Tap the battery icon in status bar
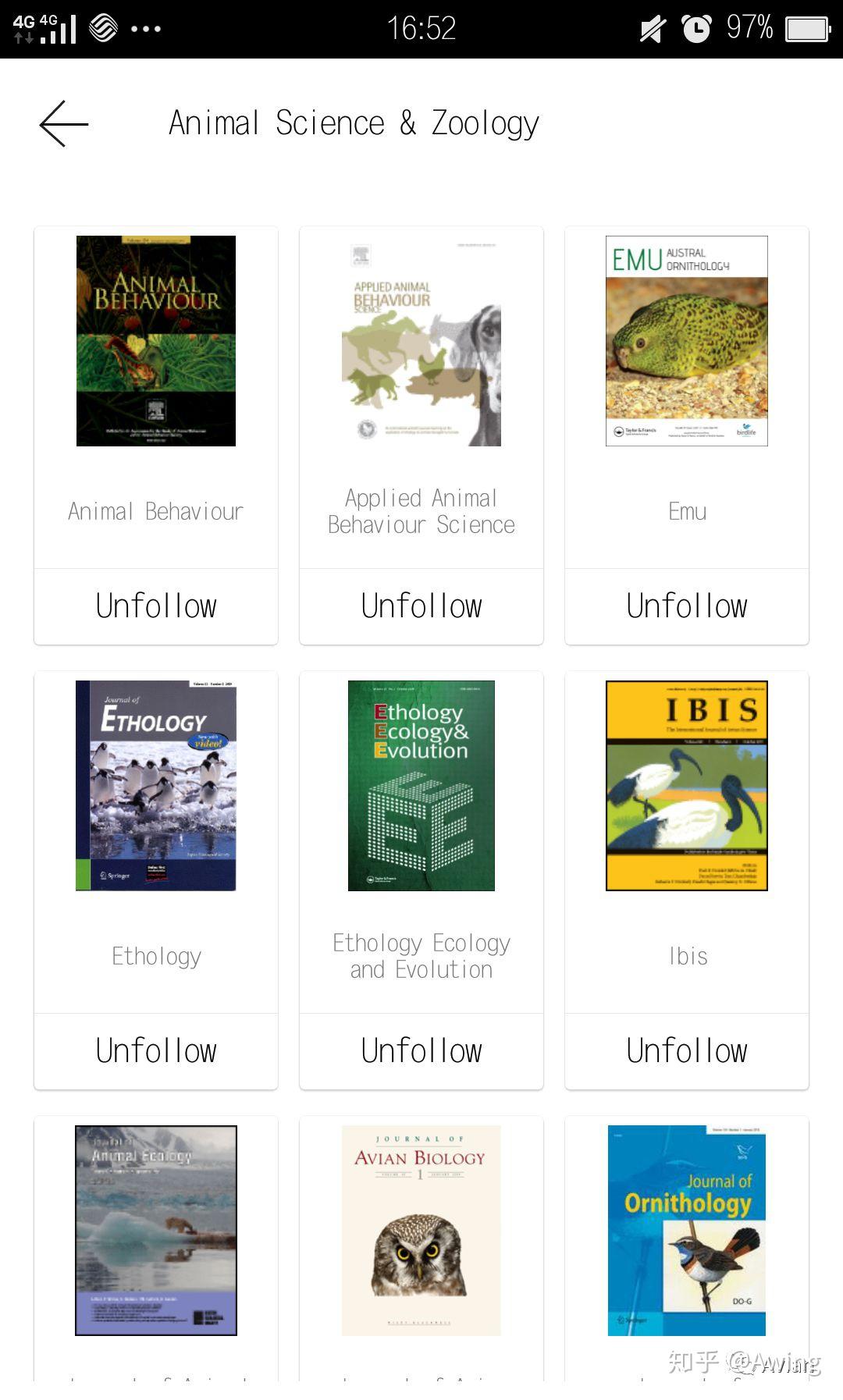The width and height of the screenshot is (843, 1400). [x=807, y=29]
